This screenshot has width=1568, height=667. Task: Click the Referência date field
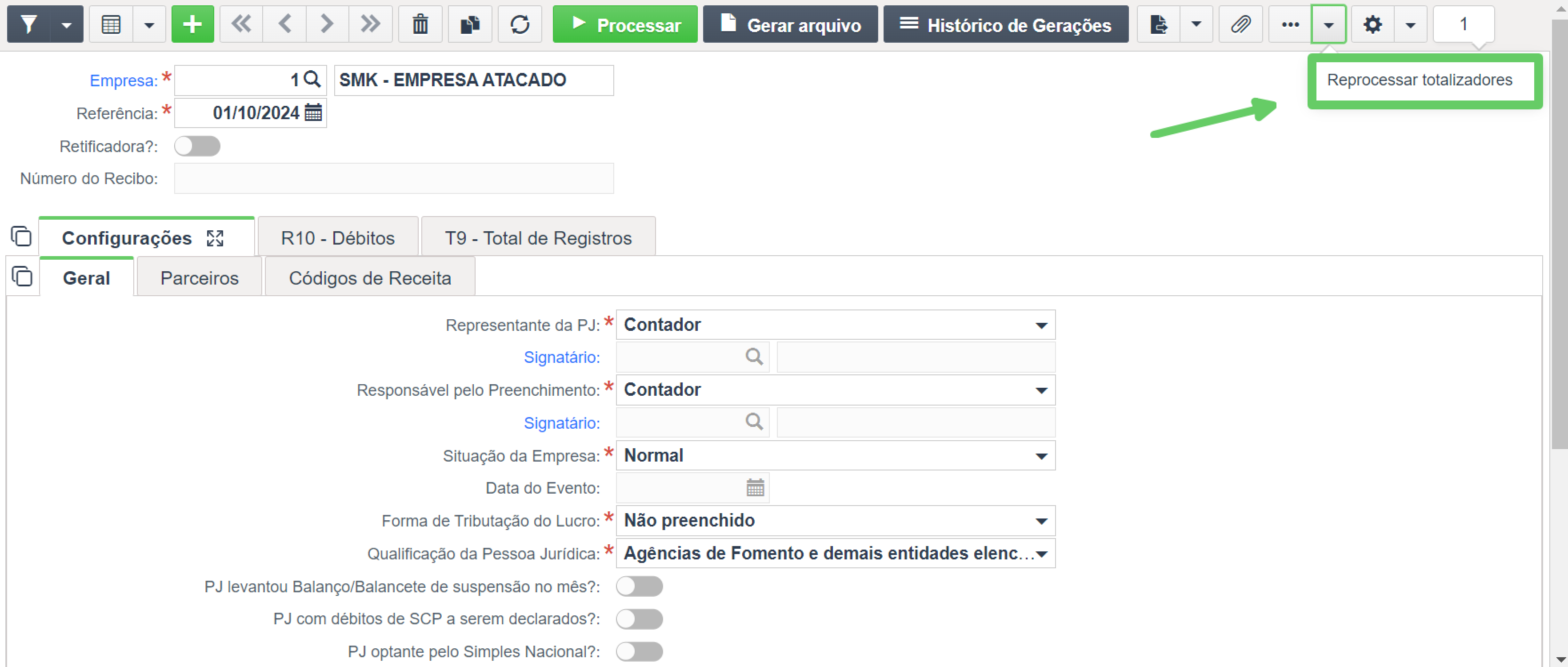pyautogui.click(x=250, y=113)
